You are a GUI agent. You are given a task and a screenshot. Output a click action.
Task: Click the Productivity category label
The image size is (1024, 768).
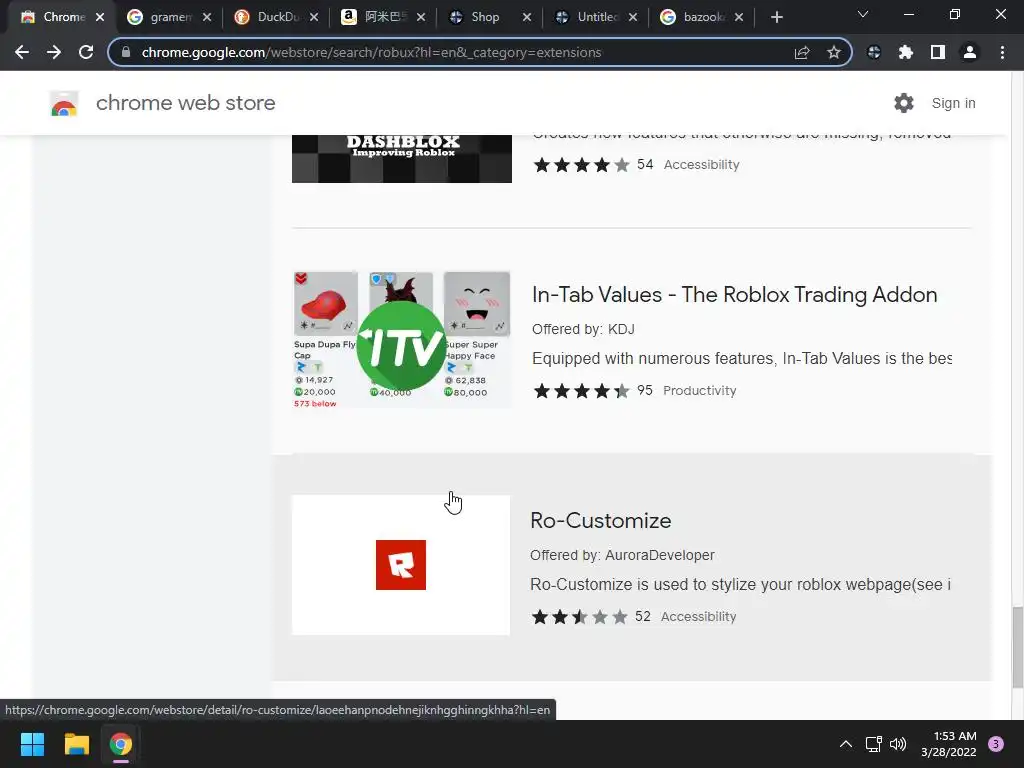(x=699, y=391)
